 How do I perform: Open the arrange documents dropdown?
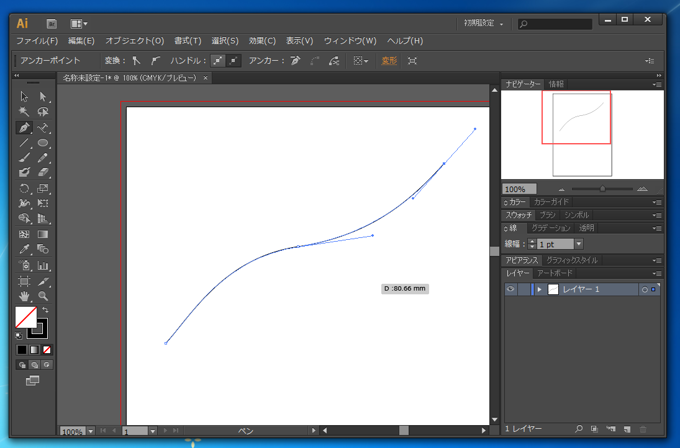pyautogui.click(x=78, y=23)
